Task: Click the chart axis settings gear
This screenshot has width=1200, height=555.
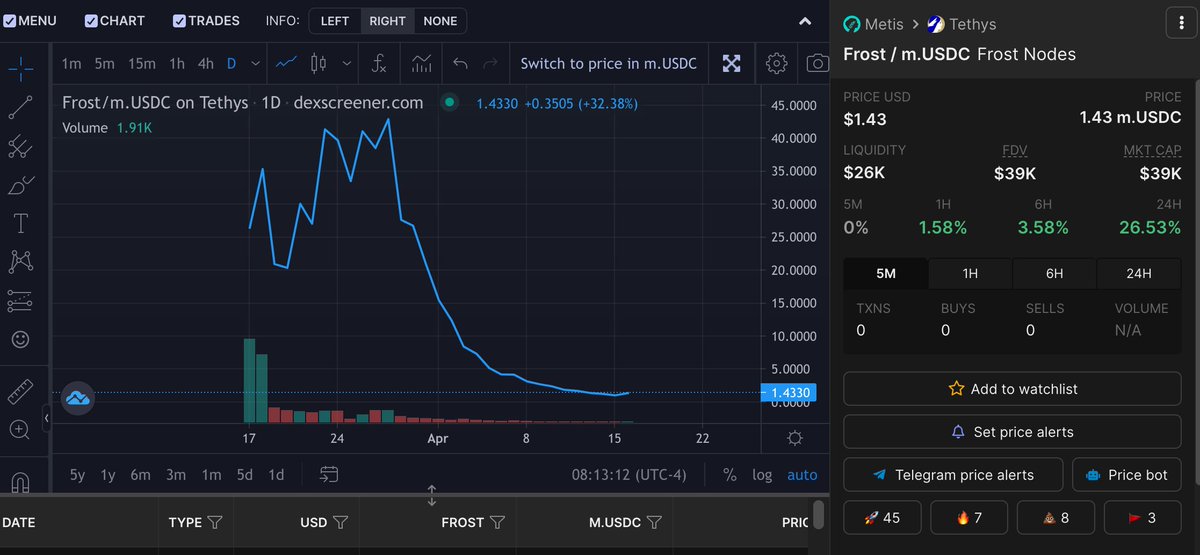Action: pos(795,438)
